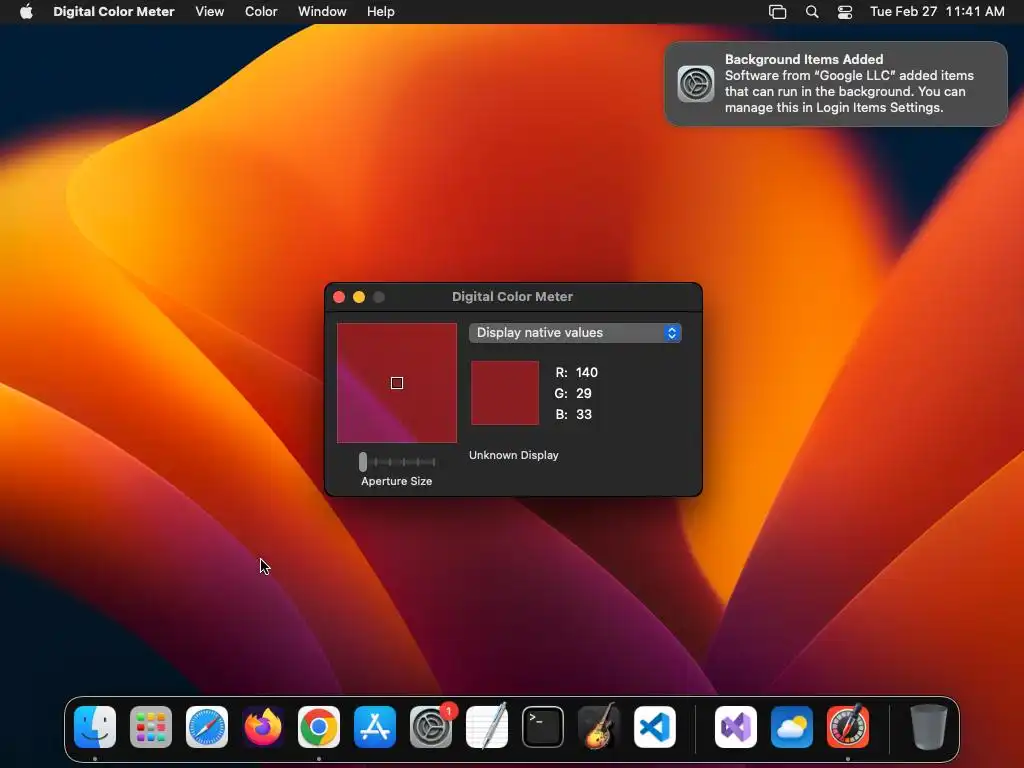Open the Trash in the Dock
This screenshot has height=768, width=1024.
point(929,727)
